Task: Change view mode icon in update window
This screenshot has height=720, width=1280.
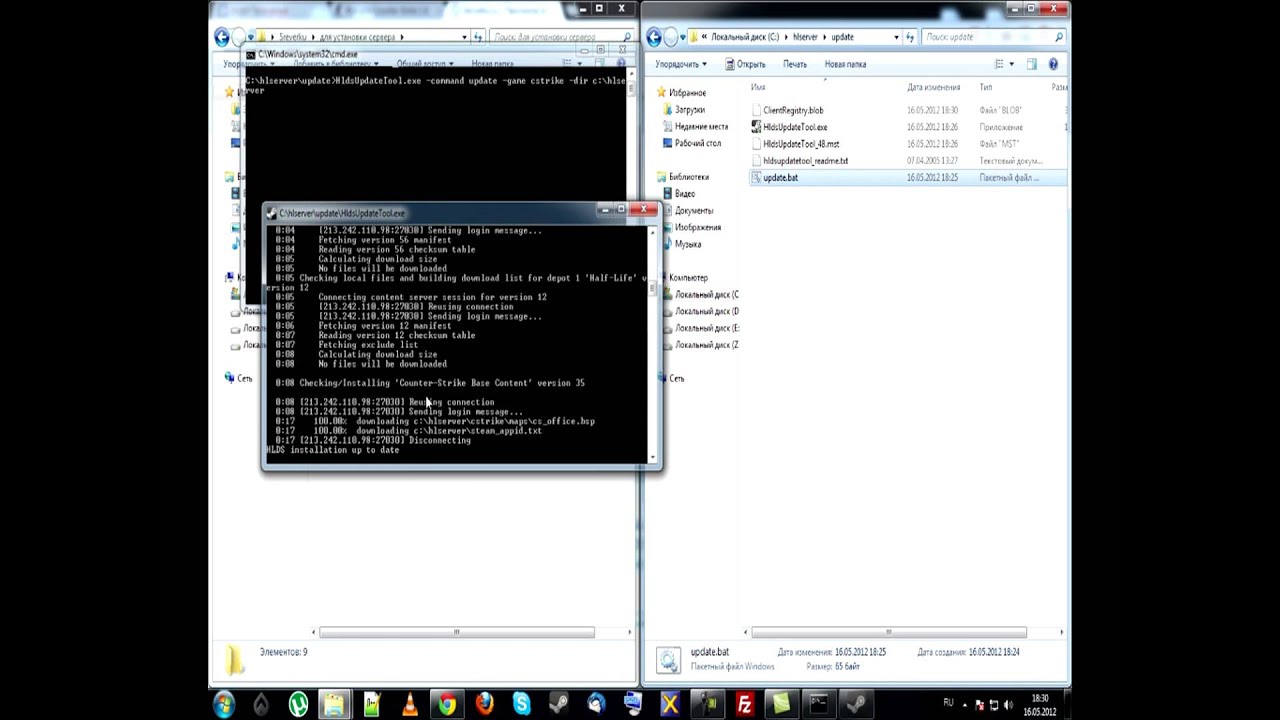Action: click(999, 64)
